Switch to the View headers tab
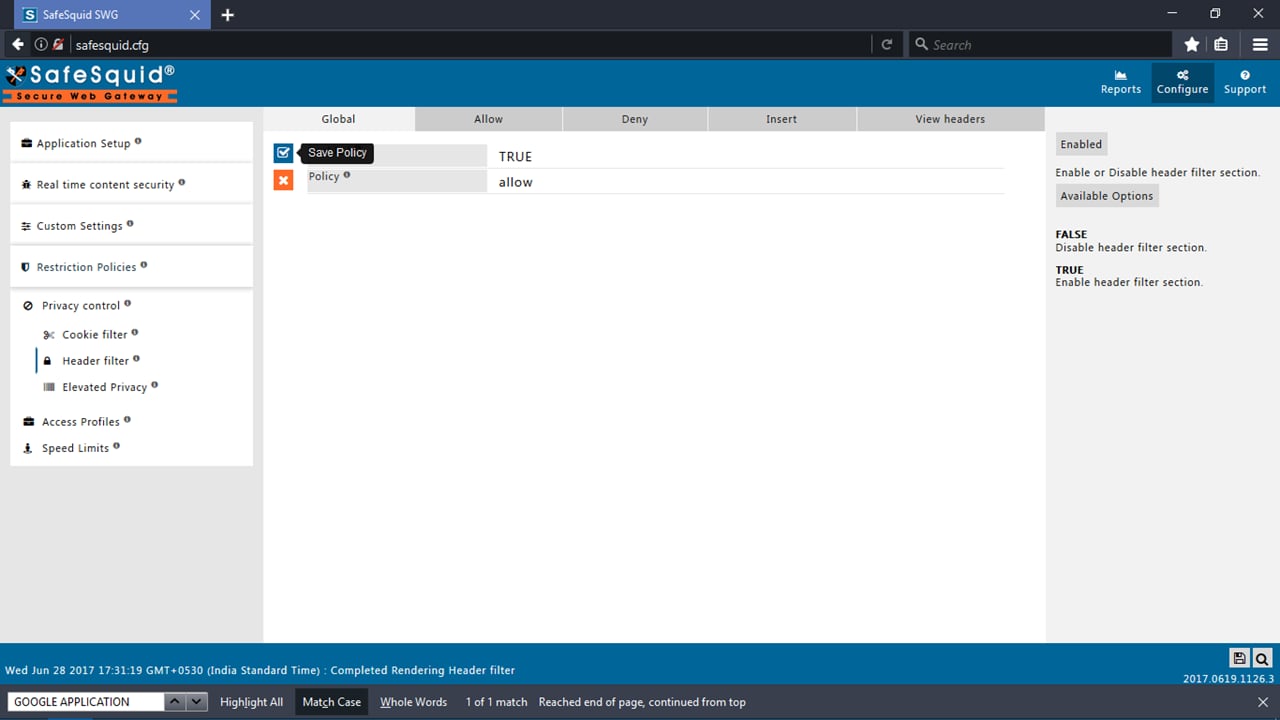Screen dimensions: 1280x720 point(950,119)
